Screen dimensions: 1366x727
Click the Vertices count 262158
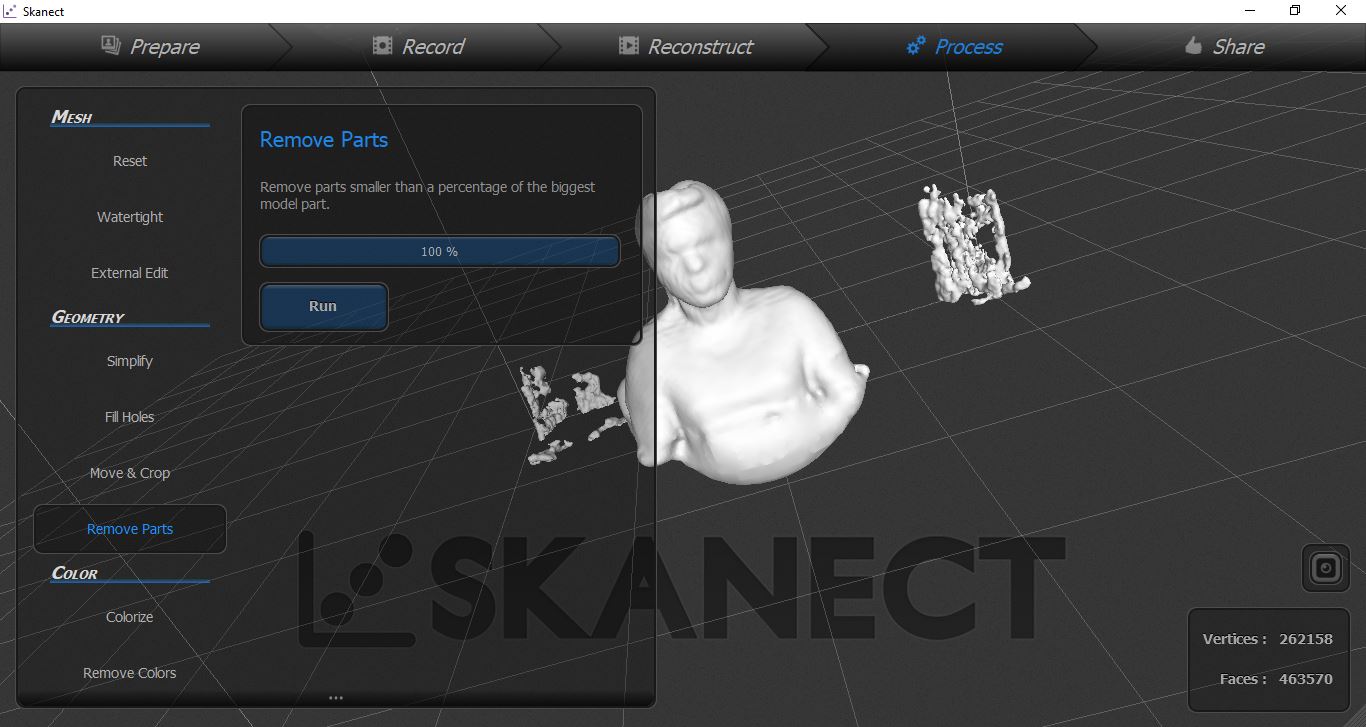coord(1306,639)
